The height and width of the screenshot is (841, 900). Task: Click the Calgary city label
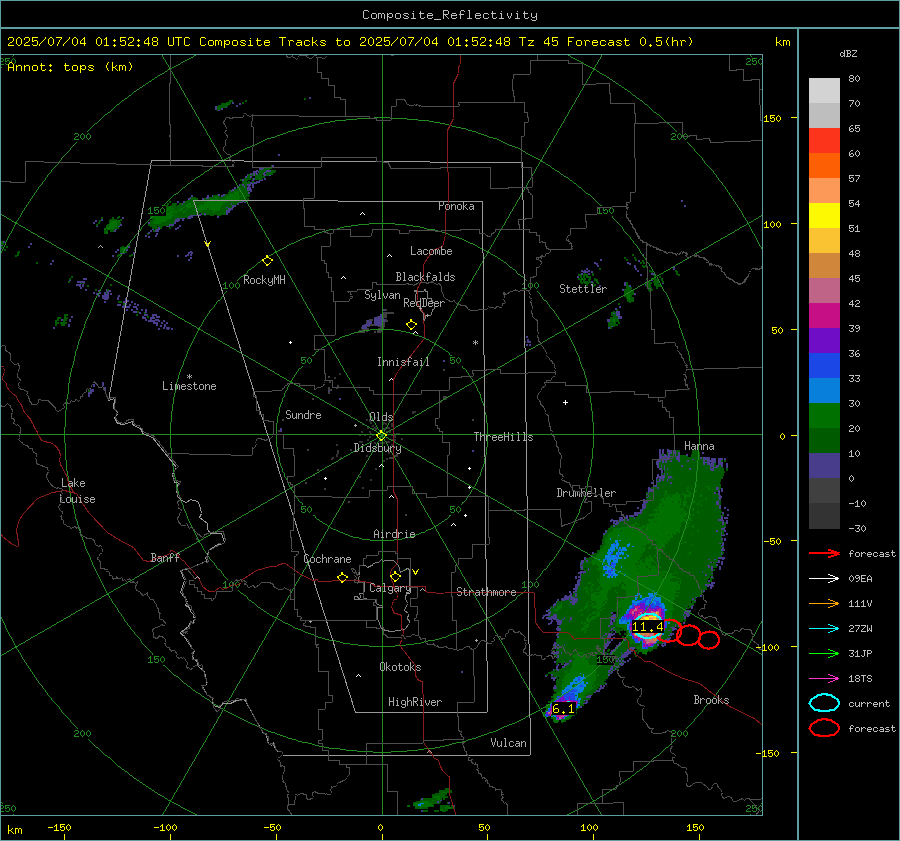tap(390, 588)
